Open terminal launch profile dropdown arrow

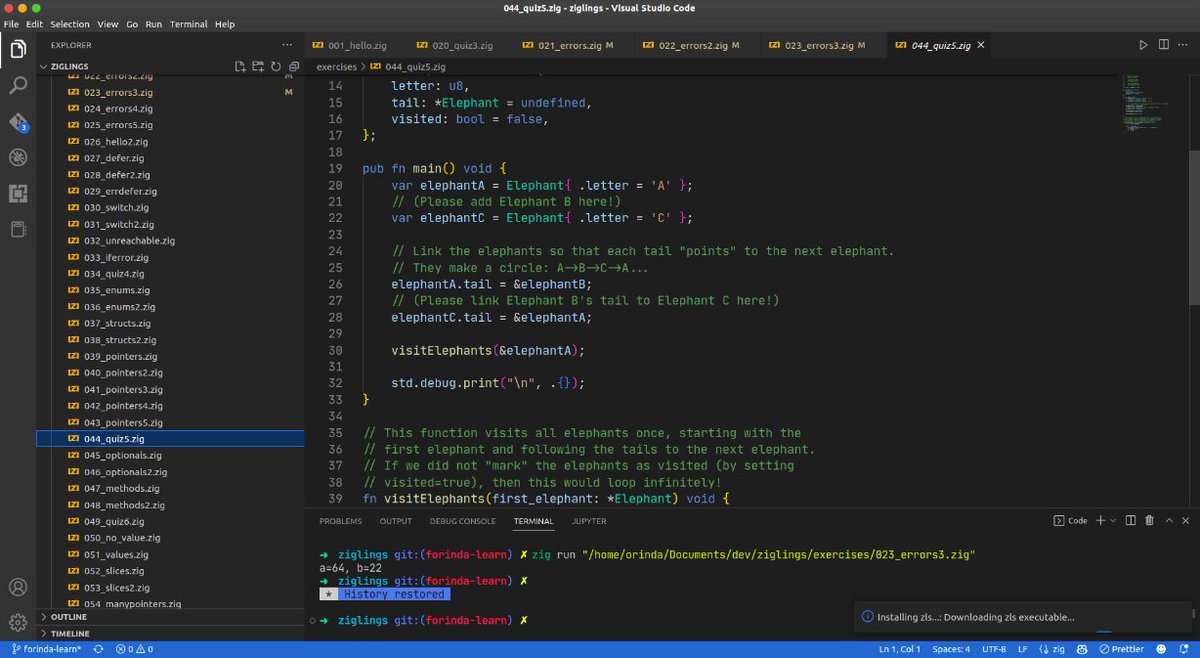1113,520
